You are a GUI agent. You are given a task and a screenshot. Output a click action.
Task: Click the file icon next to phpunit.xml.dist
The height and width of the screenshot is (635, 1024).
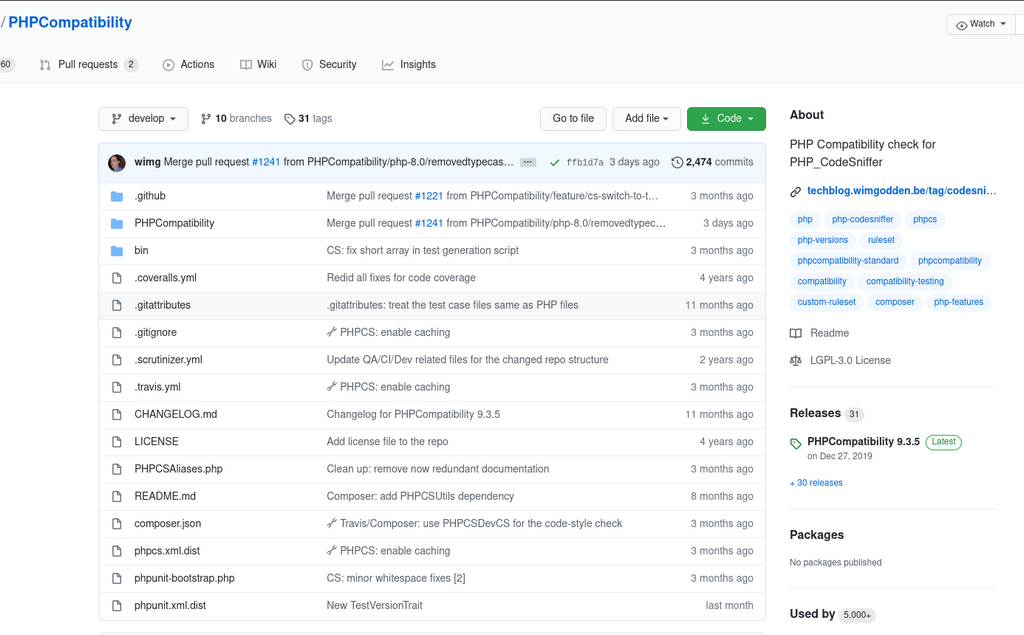117,606
